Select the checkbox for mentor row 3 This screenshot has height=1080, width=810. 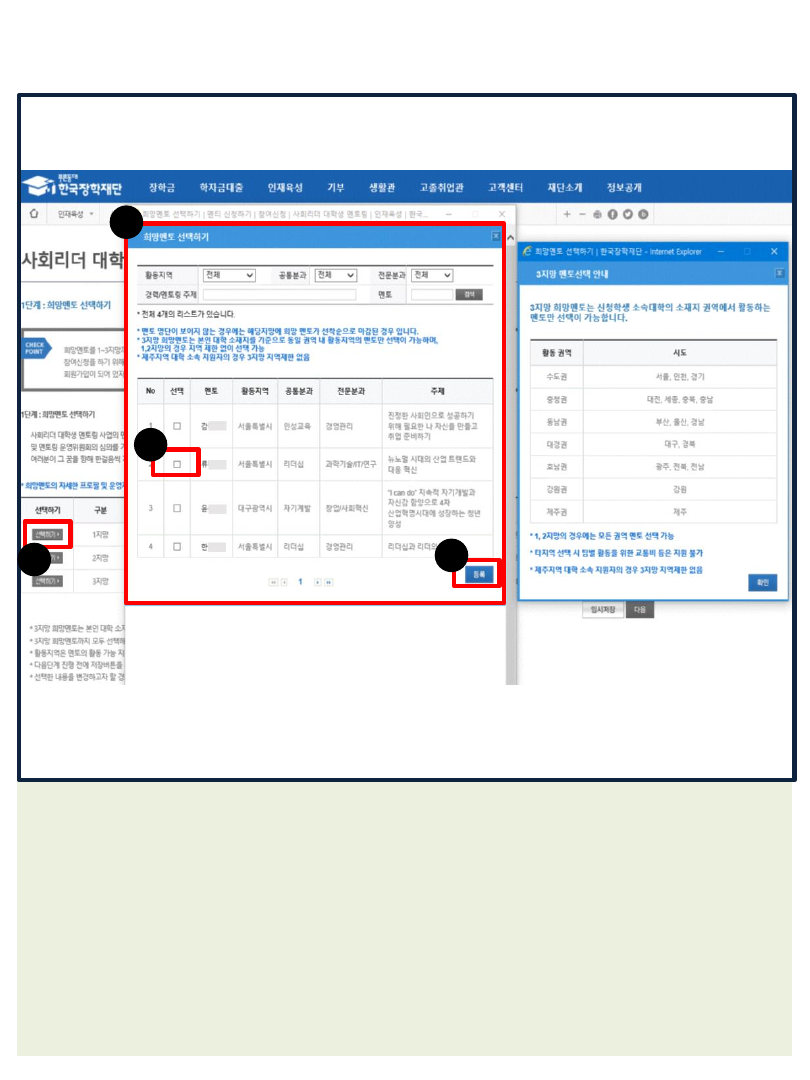tap(177, 508)
